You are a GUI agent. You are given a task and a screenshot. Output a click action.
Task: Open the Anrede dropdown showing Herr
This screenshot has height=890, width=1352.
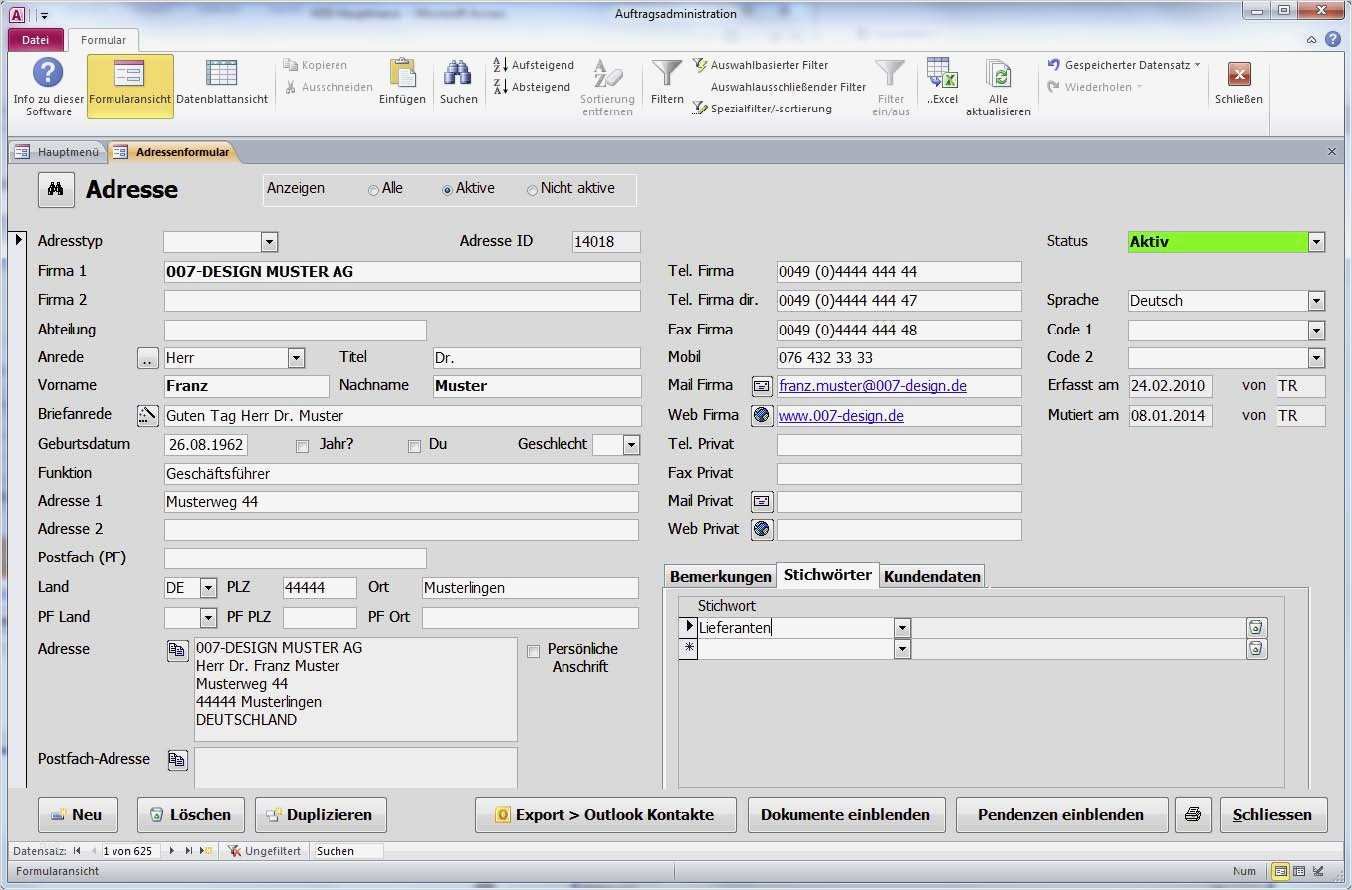click(x=296, y=357)
